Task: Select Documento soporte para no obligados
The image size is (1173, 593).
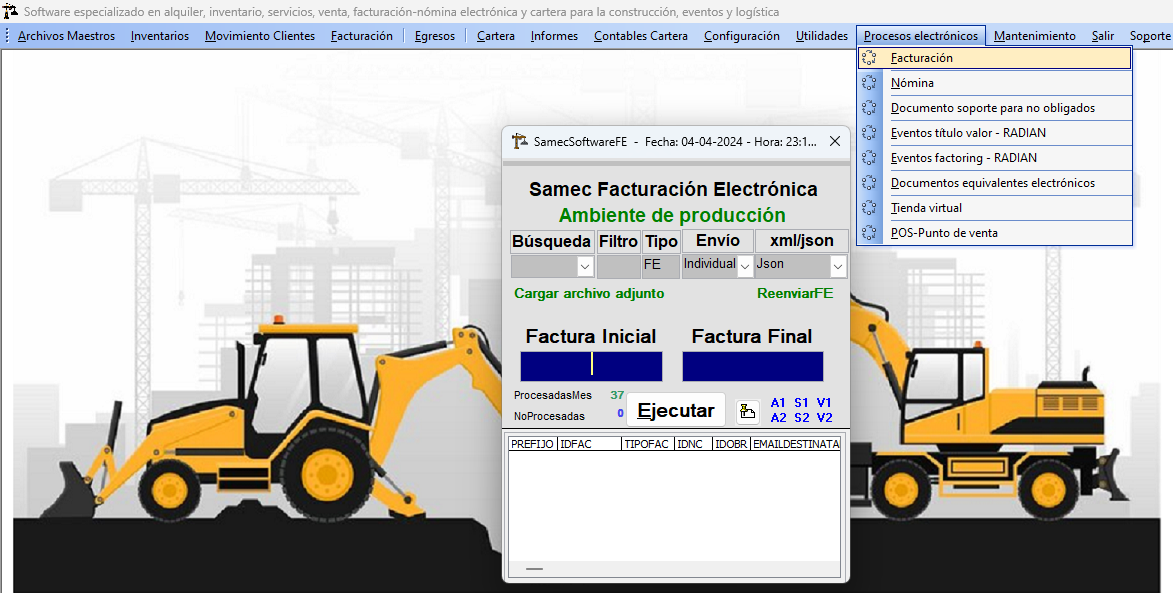Action: pos(994,108)
